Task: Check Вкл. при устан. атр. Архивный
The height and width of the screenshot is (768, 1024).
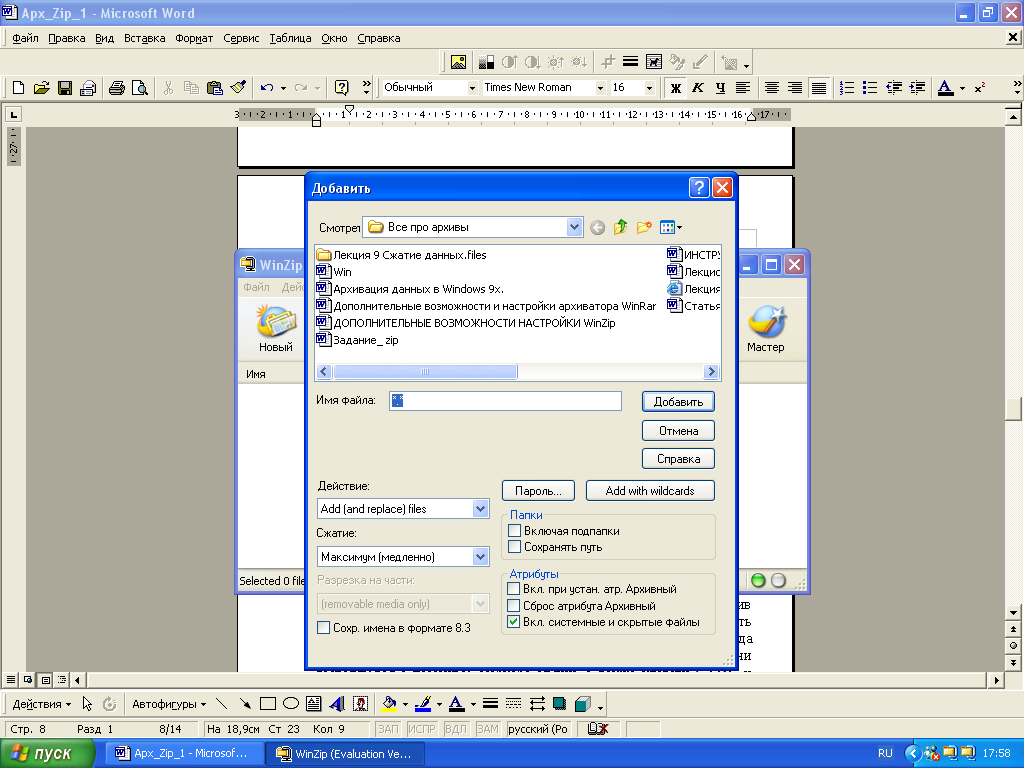Action: tap(514, 588)
